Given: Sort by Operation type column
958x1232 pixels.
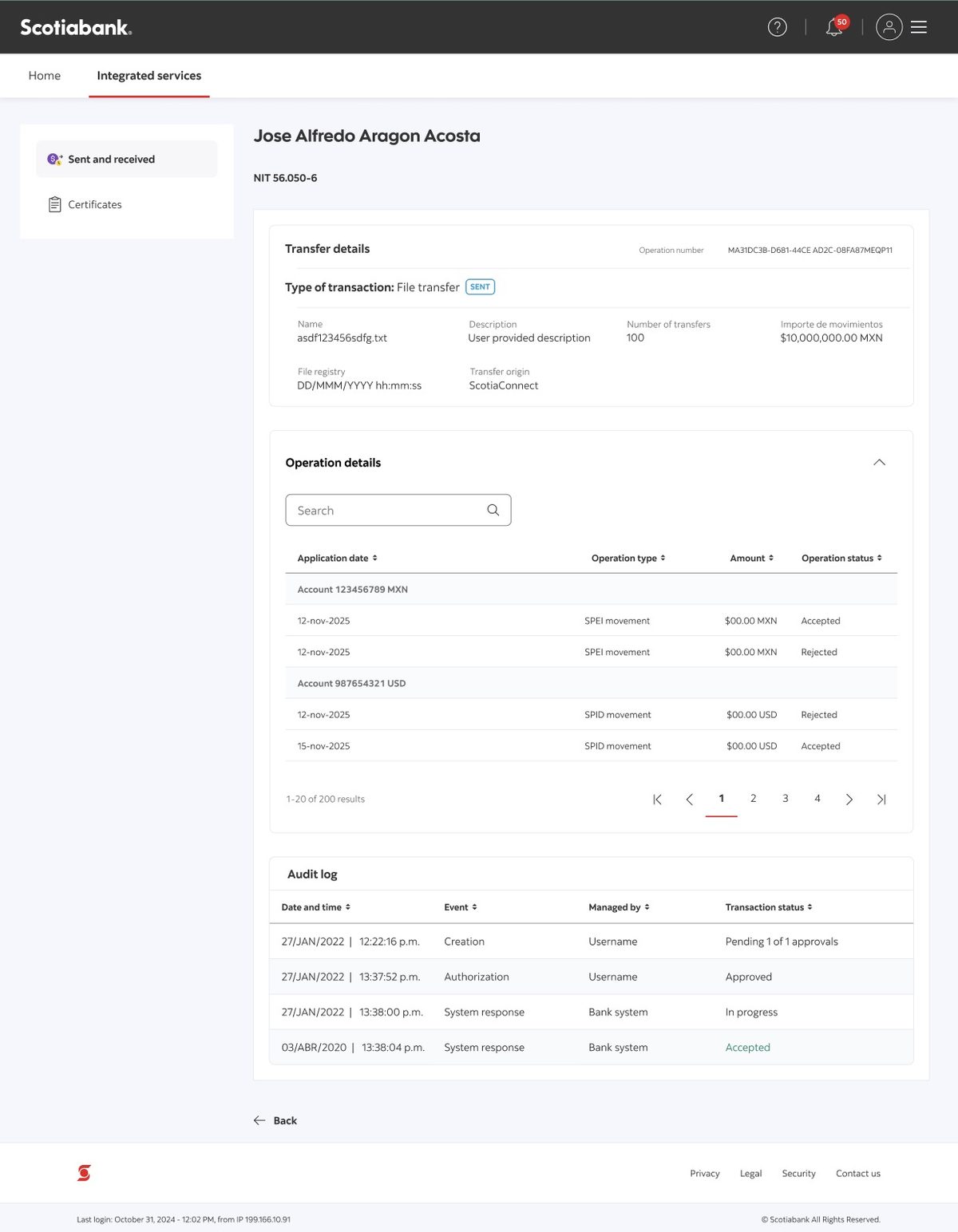Looking at the screenshot, I should pyautogui.click(x=628, y=558).
